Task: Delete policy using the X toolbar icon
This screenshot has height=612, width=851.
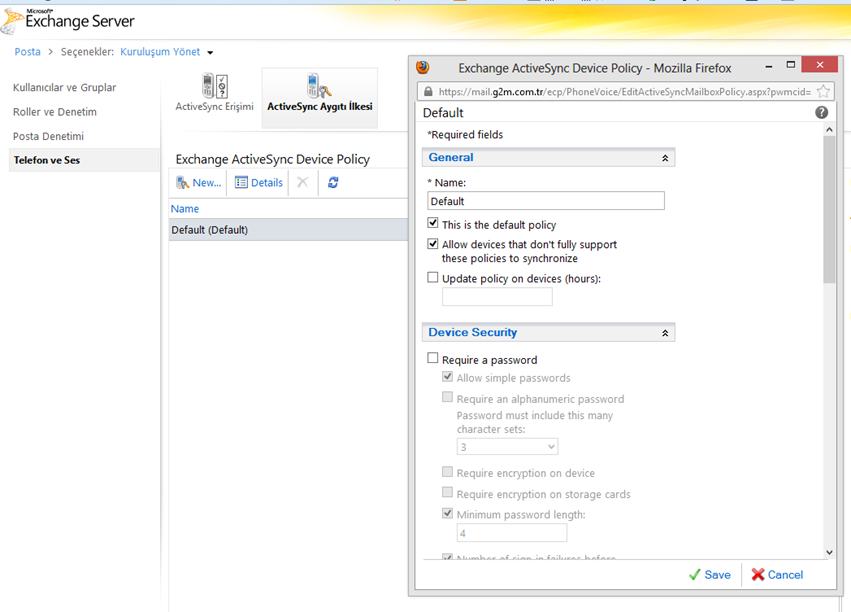Action: pos(303,182)
